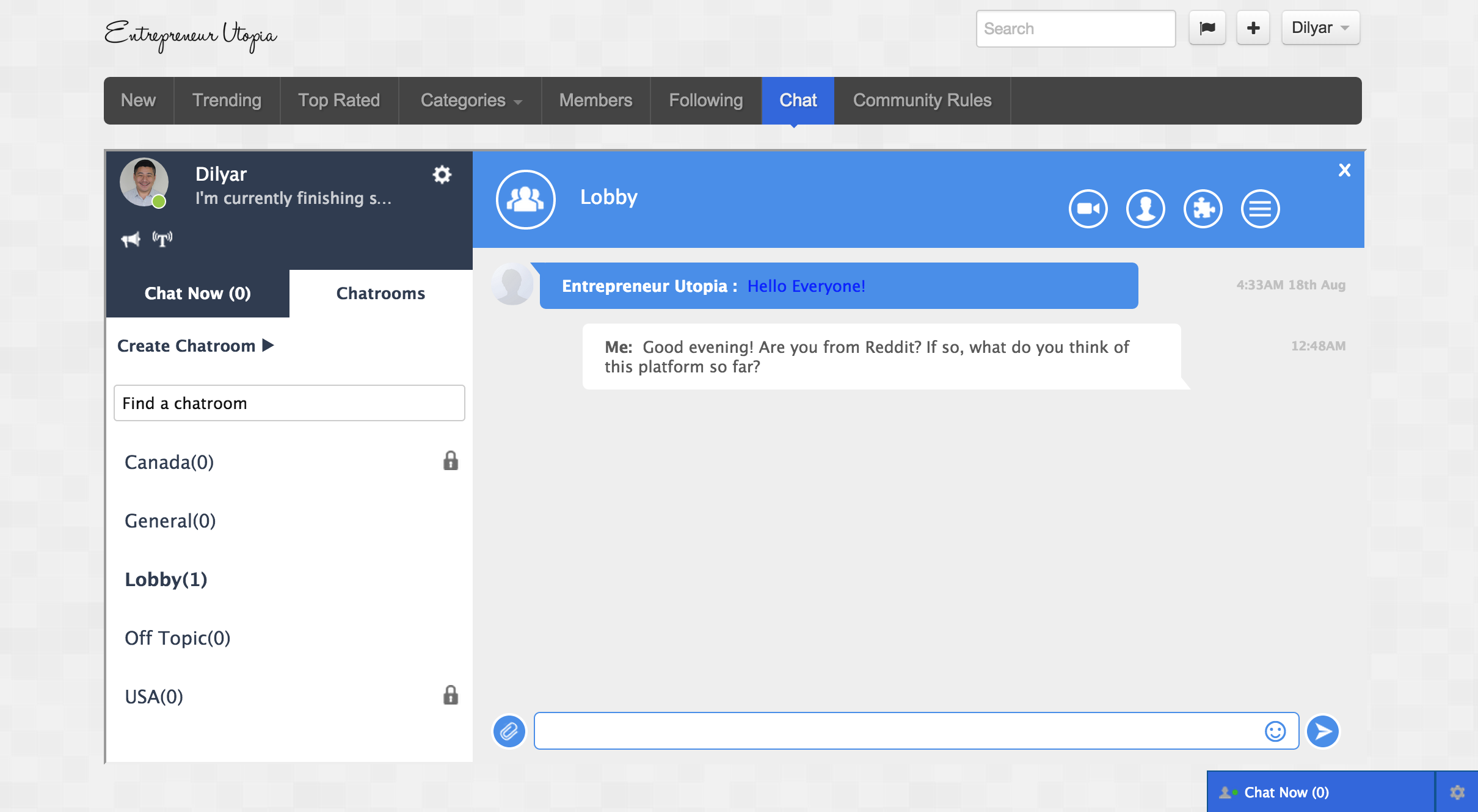Switch to the Chat Now (0) tab
The height and width of the screenshot is (812, 1478).
coord(197,294)
